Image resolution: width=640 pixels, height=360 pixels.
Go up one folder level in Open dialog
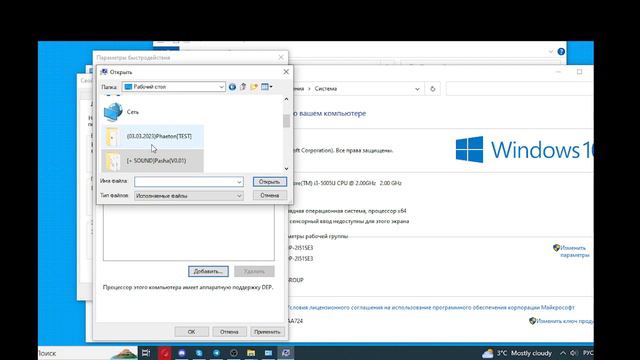(243, 87)
